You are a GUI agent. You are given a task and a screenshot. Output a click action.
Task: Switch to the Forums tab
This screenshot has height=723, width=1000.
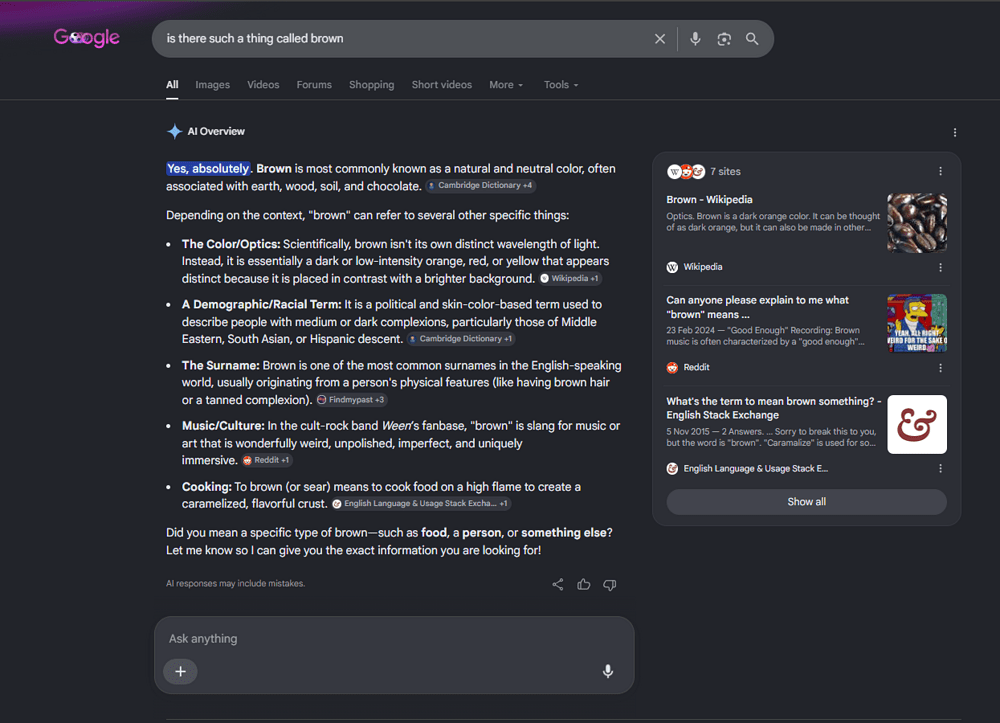(314, 85)
